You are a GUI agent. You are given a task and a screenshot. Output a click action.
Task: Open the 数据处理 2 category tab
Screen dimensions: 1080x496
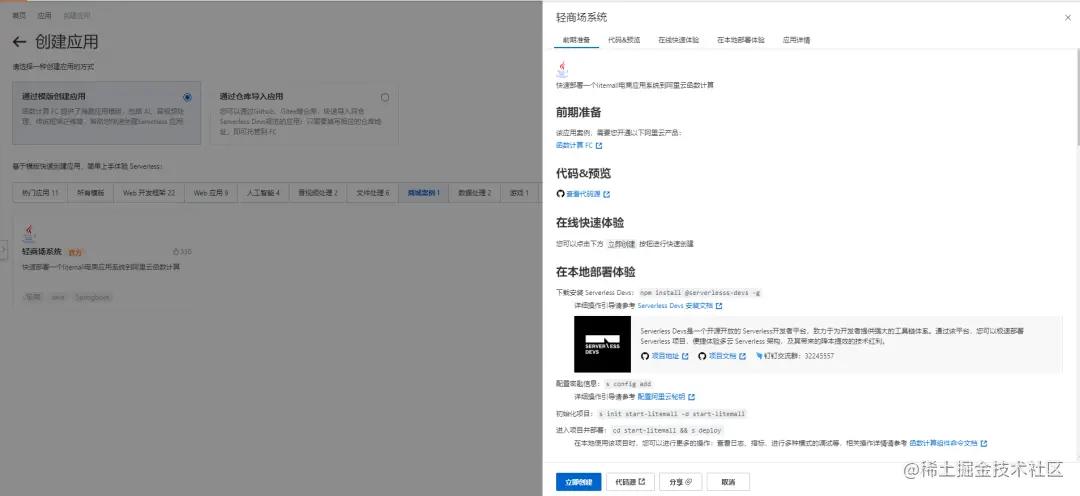coord(475,193)
